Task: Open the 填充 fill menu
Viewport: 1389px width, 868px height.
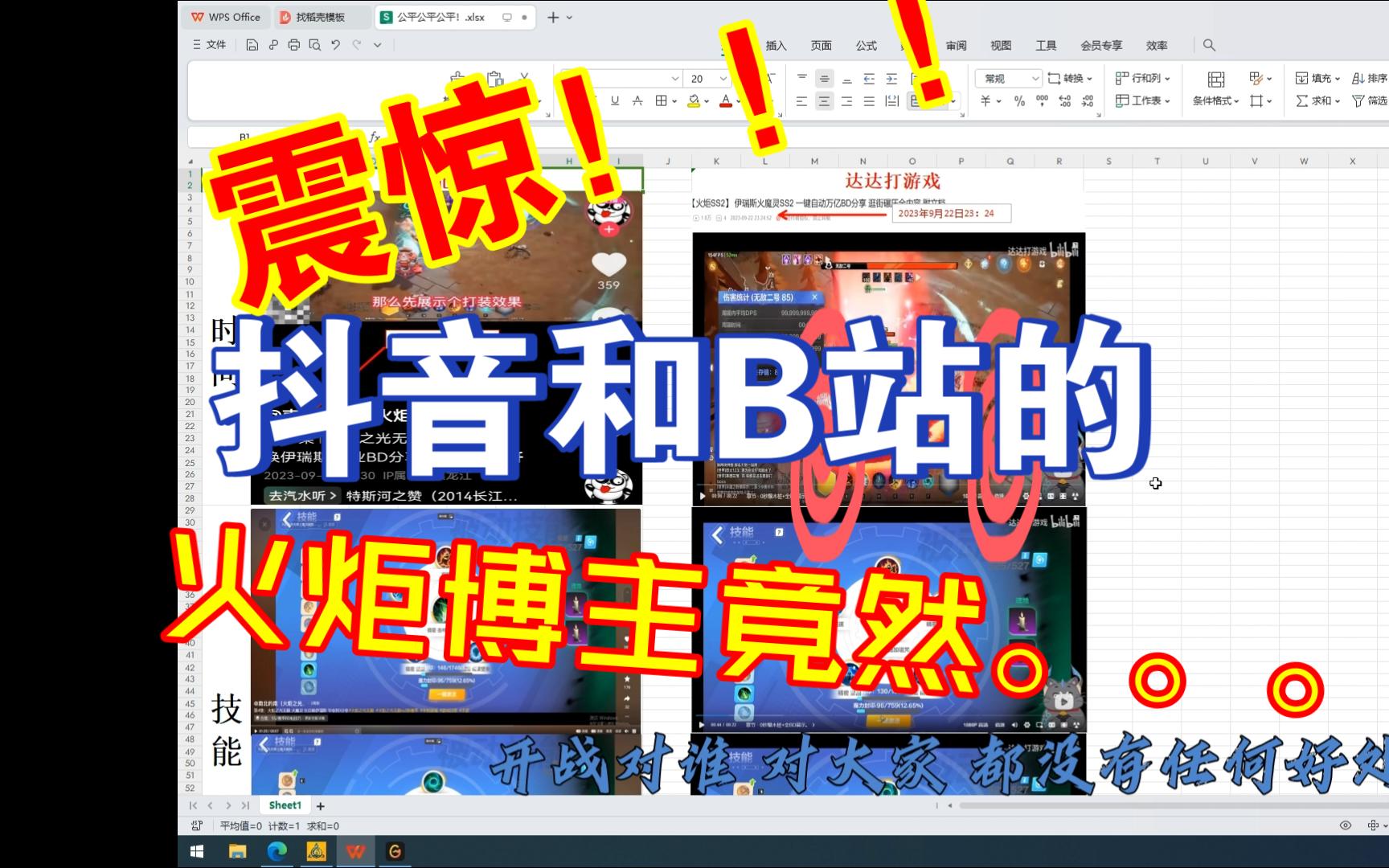Action: click(x=1317, y=79)
